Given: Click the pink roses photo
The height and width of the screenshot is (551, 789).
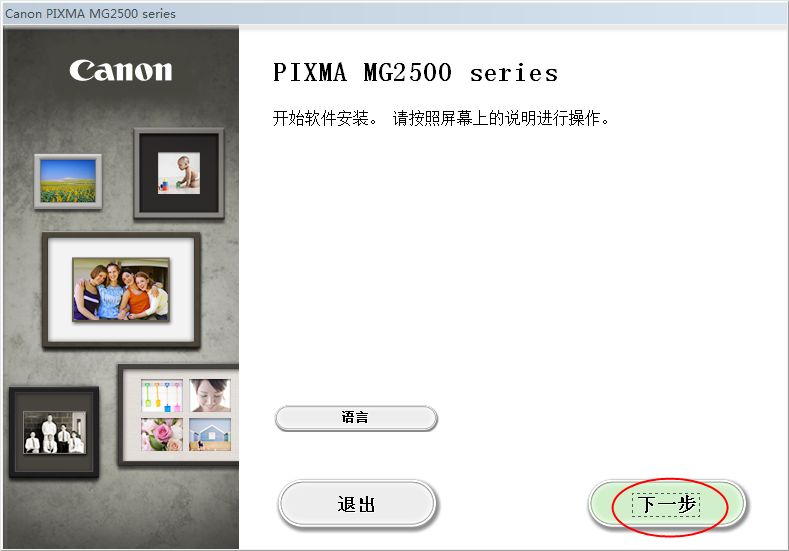Looking at the screenshot, I should click(162, 434).
